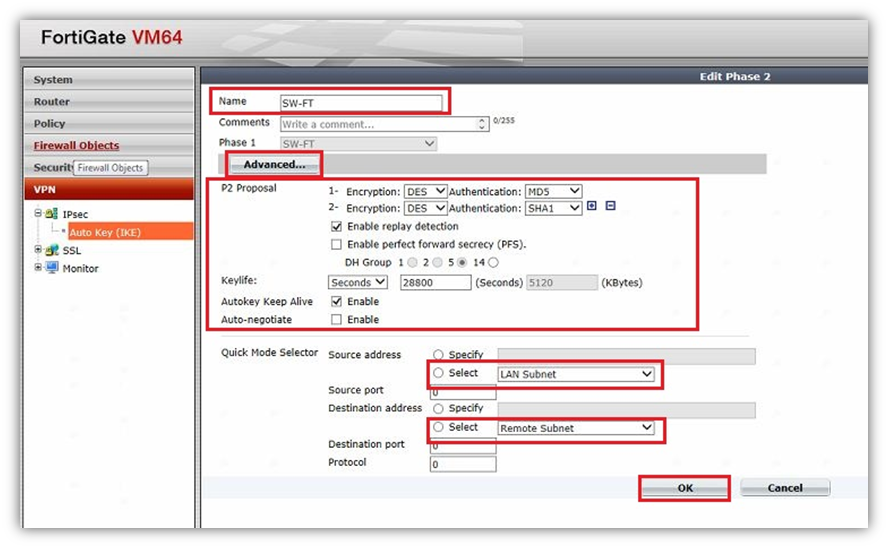The image size is (888, 548).
Task: Open LAN Subnet source address dropdown
Action: click(x=576, y=374)
